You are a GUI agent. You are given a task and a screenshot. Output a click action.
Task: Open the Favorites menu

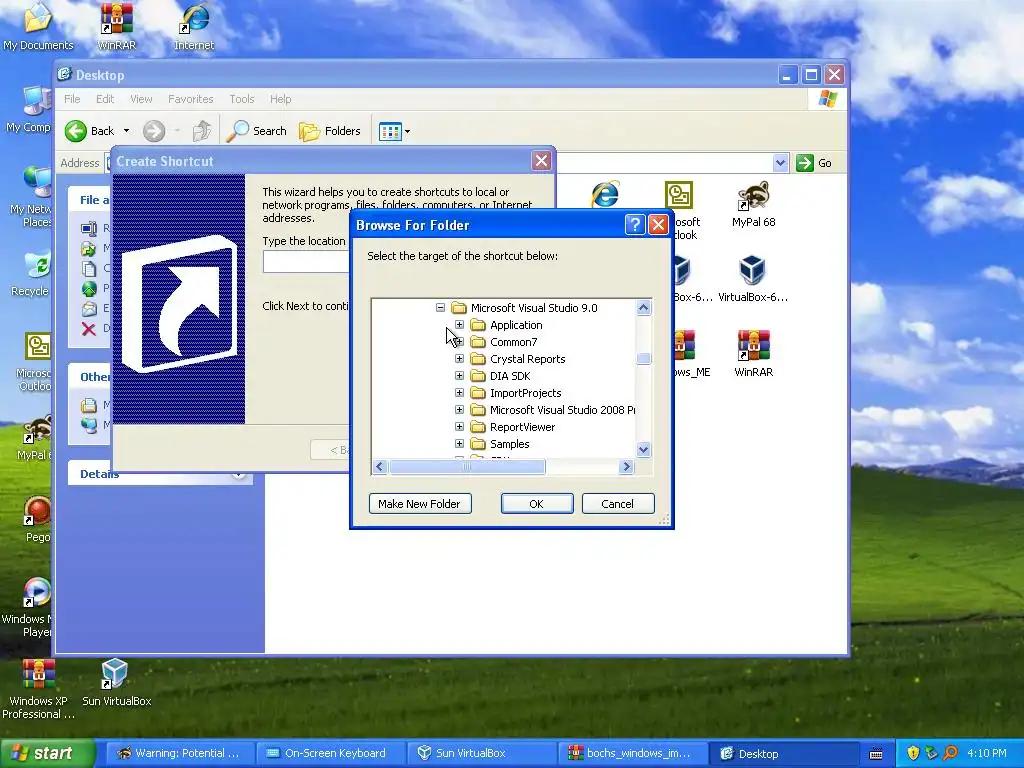(x=191, y=99)
